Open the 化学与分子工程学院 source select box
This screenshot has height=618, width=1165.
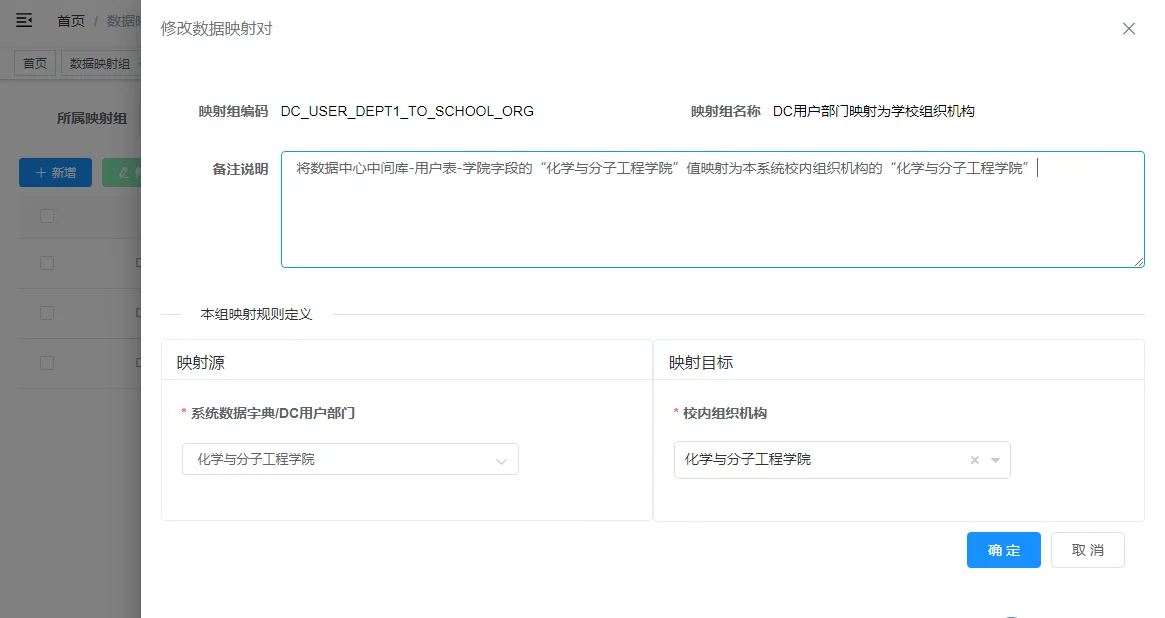point(350,459)
